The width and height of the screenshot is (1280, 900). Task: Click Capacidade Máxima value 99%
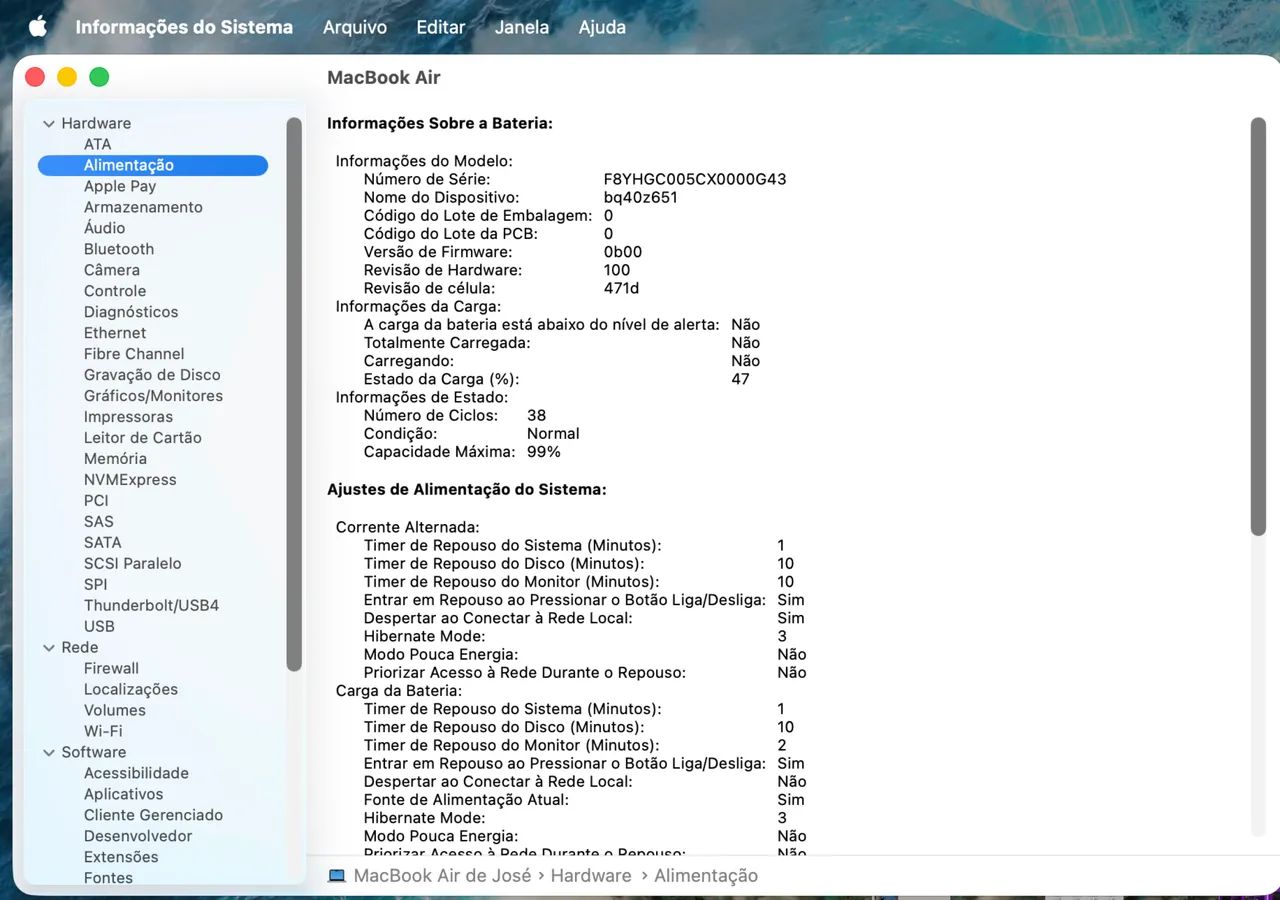(x=544, y=452)
